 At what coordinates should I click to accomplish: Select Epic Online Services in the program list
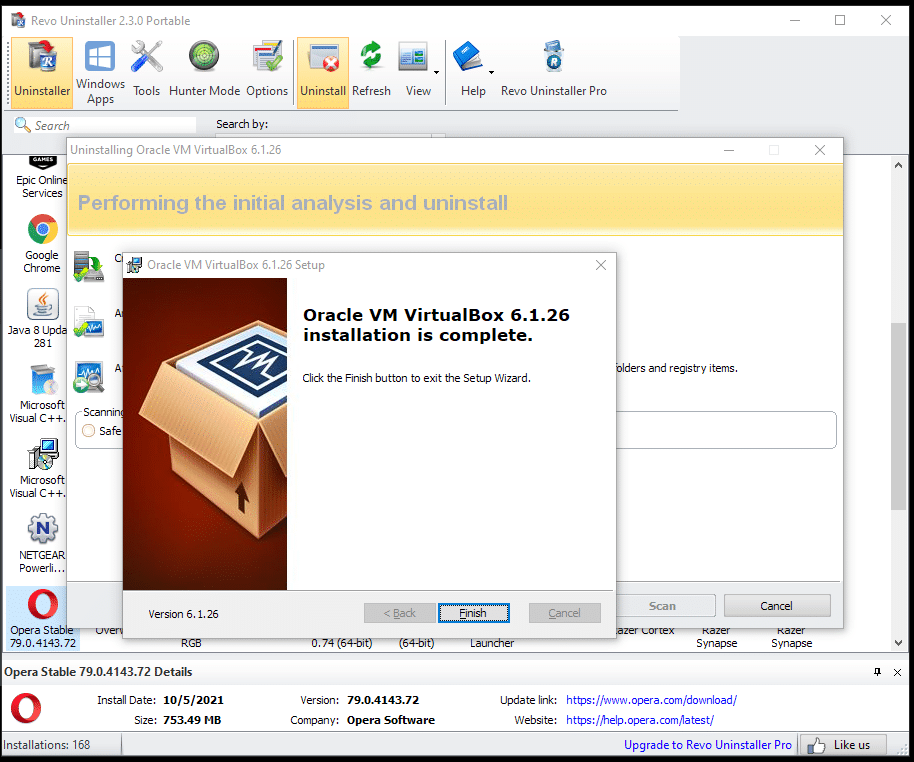coord(40,178)
